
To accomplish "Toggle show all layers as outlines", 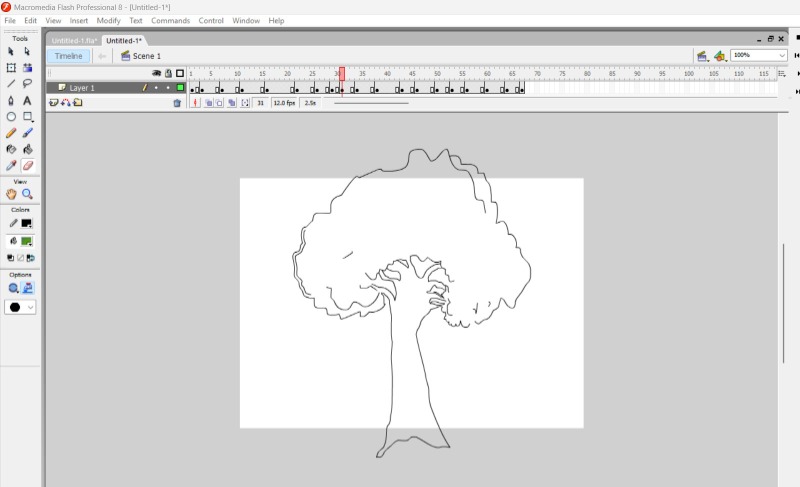I will pyautogui.click(x=180, y=73).
